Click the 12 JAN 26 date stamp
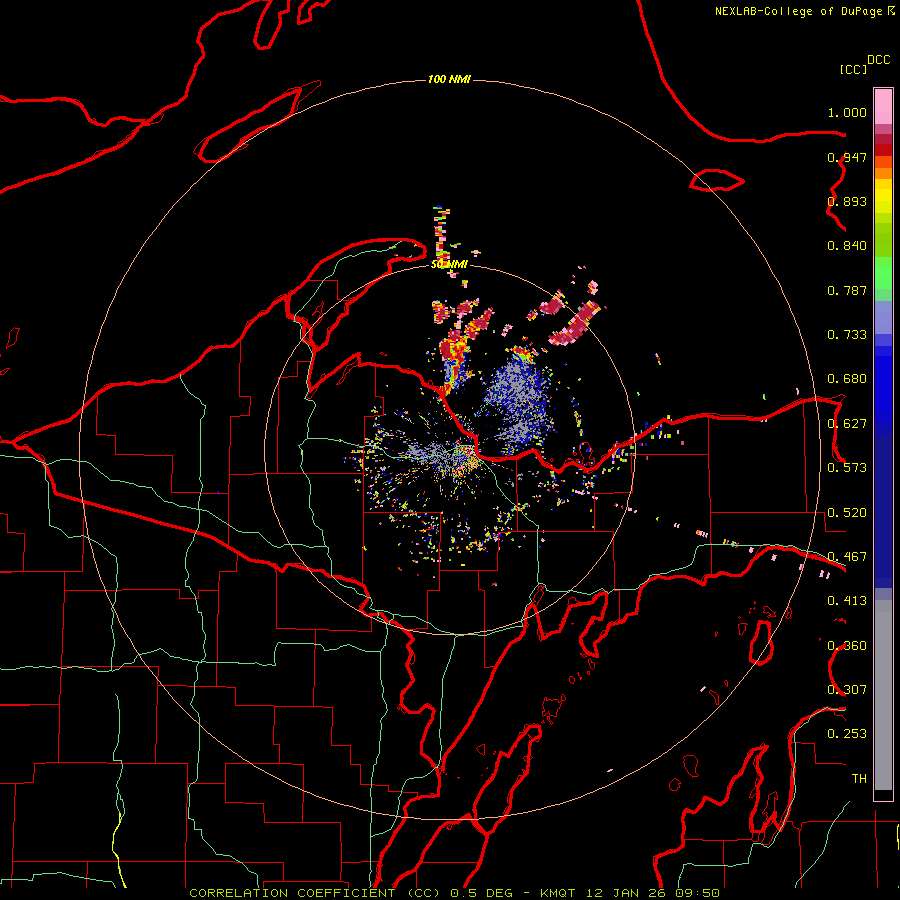 click(x=625, y=893)
